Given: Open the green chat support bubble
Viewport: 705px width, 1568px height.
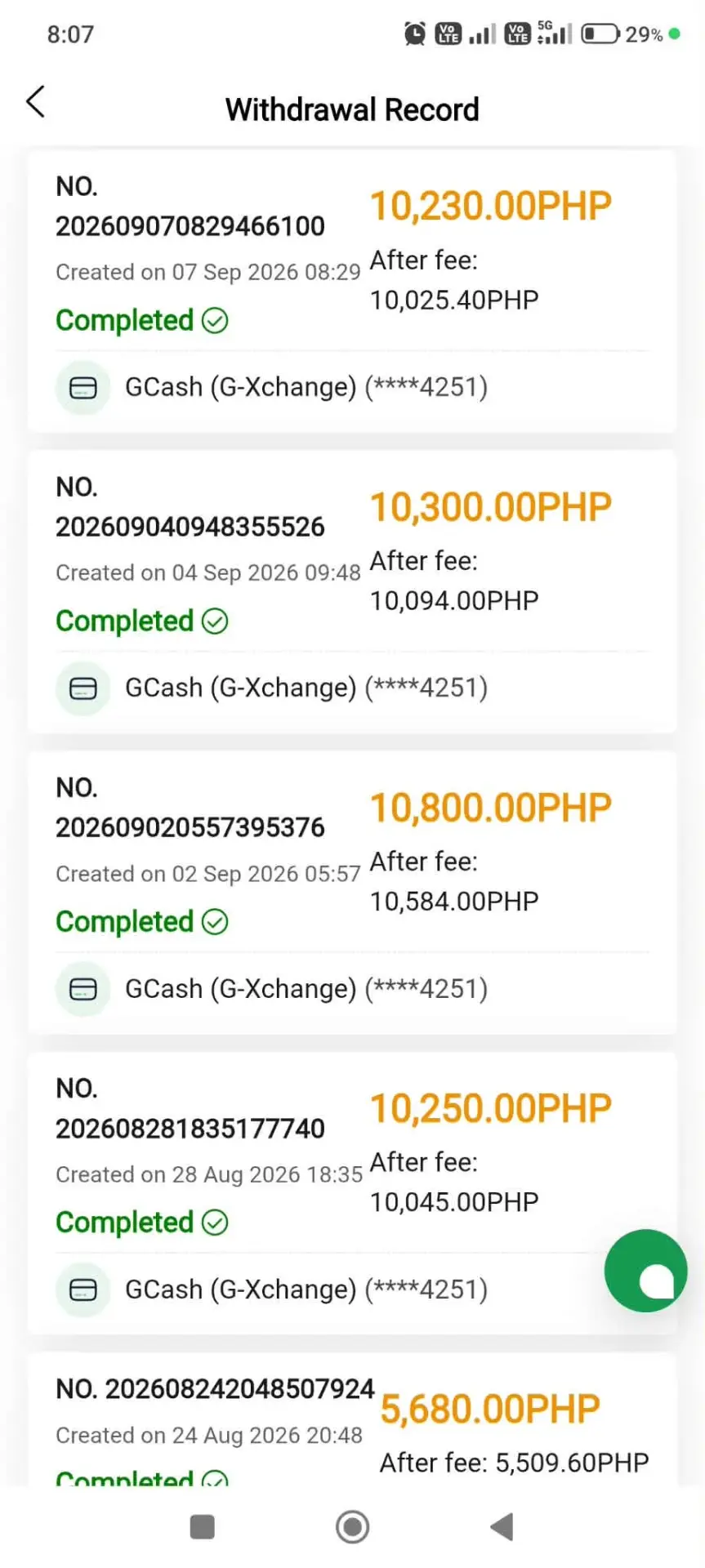Looking at the screenshot, I should (645, 1271).
